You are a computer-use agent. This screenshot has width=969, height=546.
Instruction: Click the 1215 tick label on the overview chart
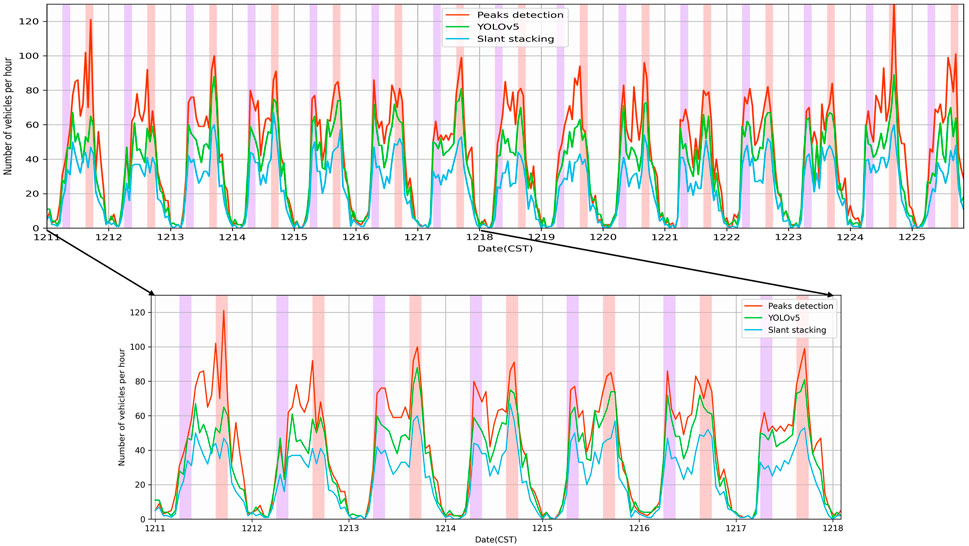(294, 237)
